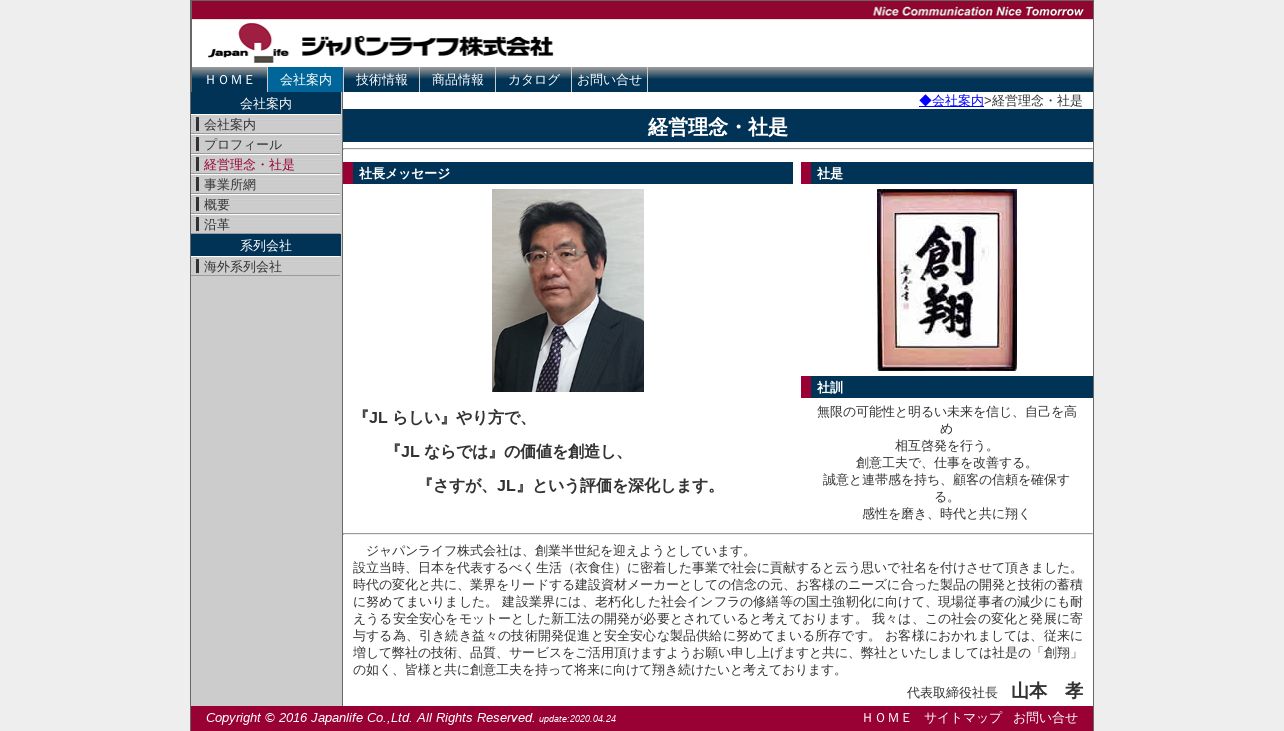Click the 社是 section heading
The width and height of the screenshot is (1284, 731).
(x=947, y=173)
